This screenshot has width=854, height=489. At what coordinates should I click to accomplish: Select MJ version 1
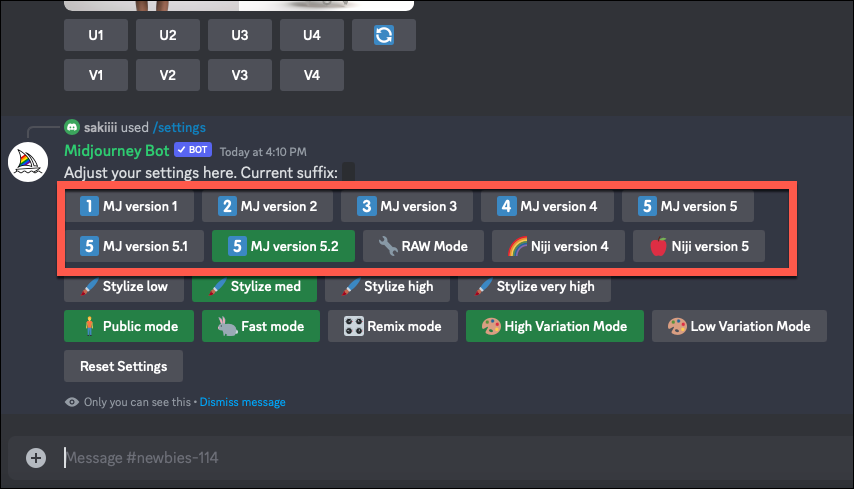click(129, 206)
